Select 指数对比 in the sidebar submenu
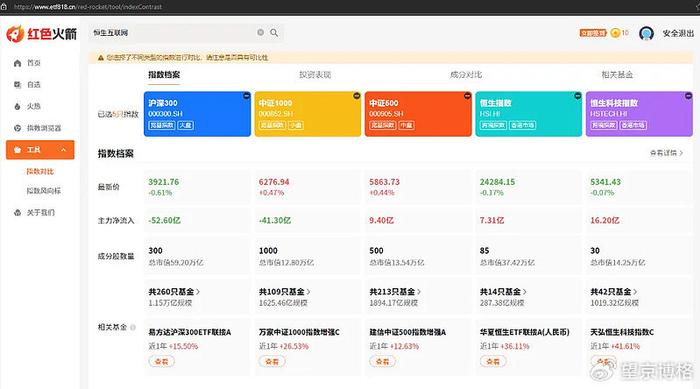This screenshot has height=389, width=700. click(40, 171)
